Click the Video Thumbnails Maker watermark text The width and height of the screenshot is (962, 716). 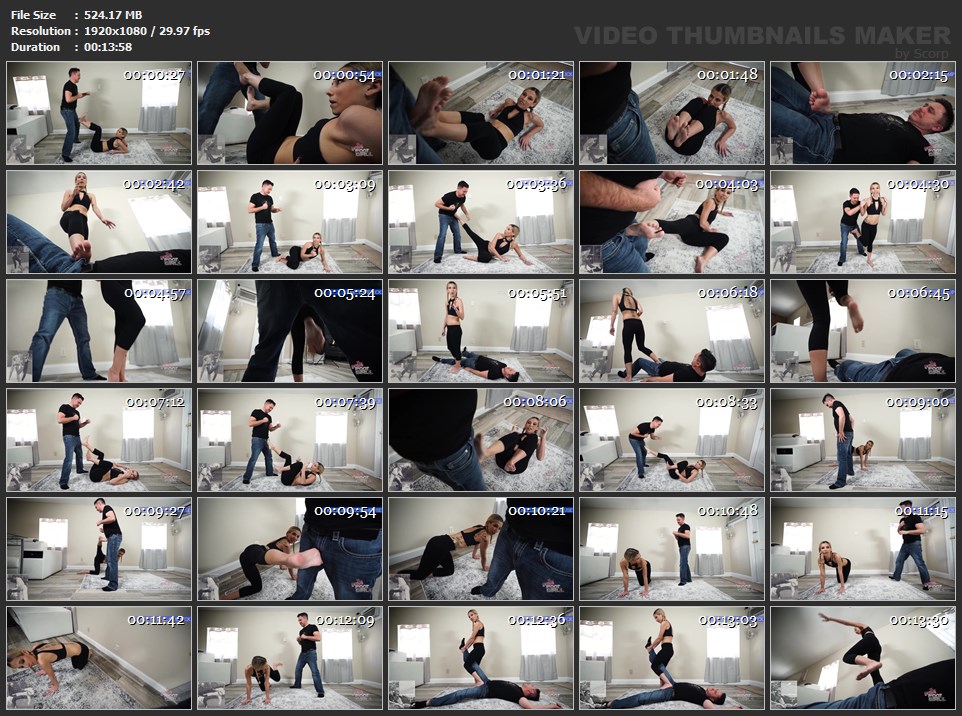tap(763, 36)
